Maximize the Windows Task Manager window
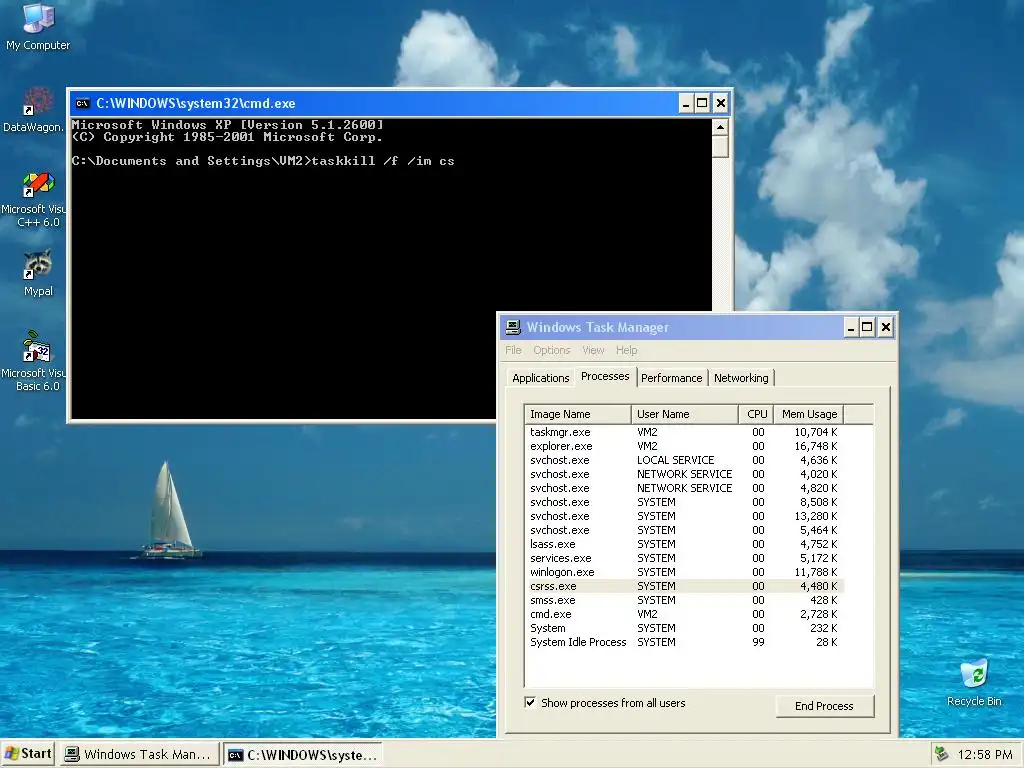The image size is (1024, 768). pyautogui.click(x=867, y=327)
